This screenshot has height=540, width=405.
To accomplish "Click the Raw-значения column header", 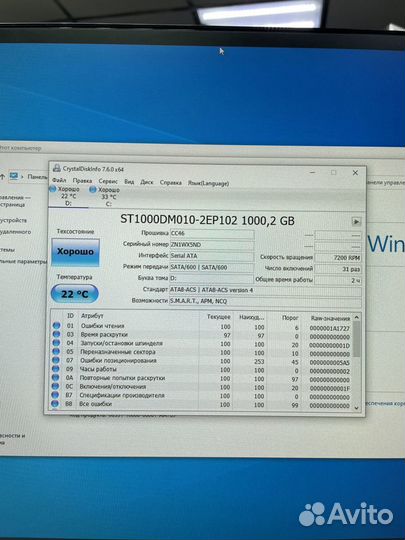I will [330, 319].
